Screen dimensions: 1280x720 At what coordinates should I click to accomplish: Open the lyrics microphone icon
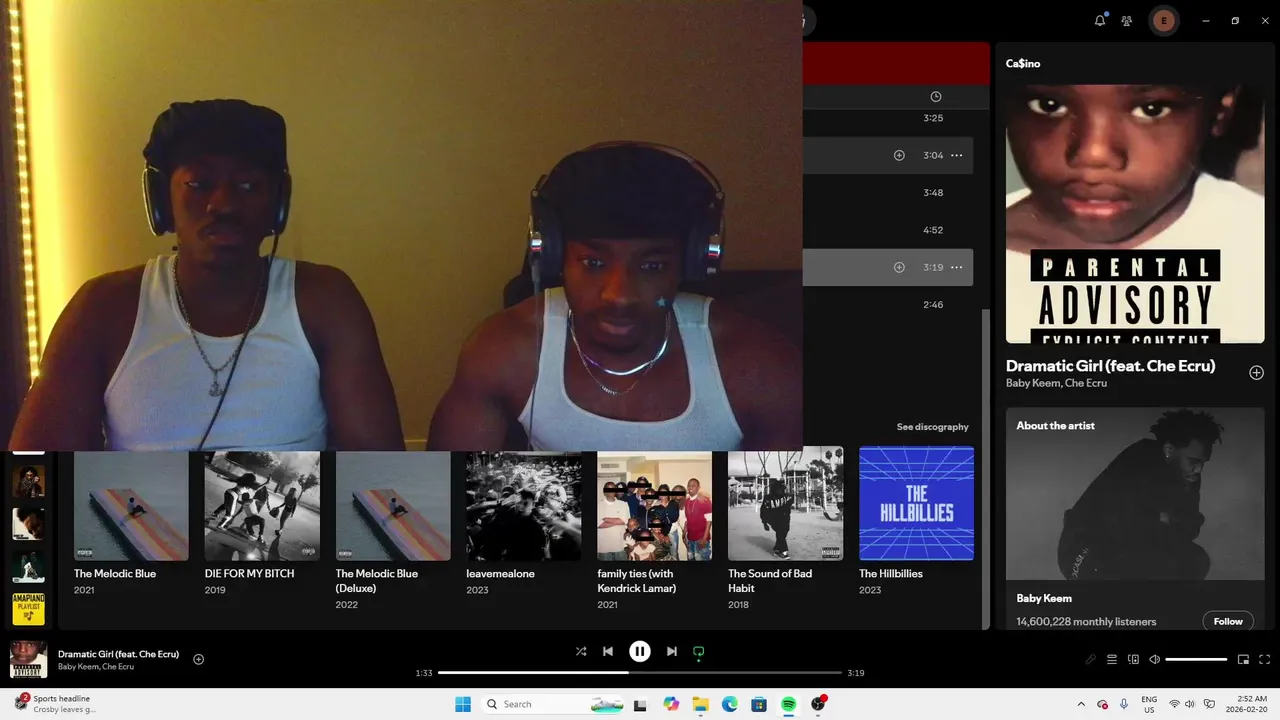1091,659
